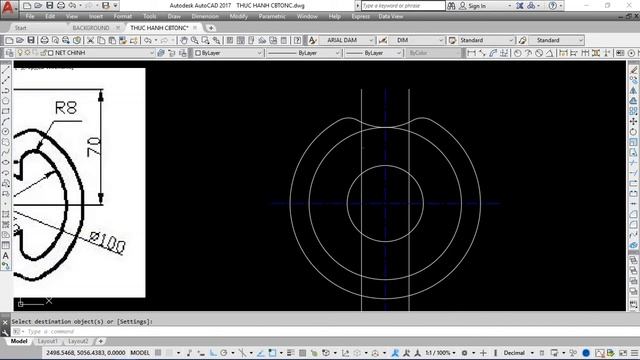Switch to the Layout1 tab

[x=48, y=341]
